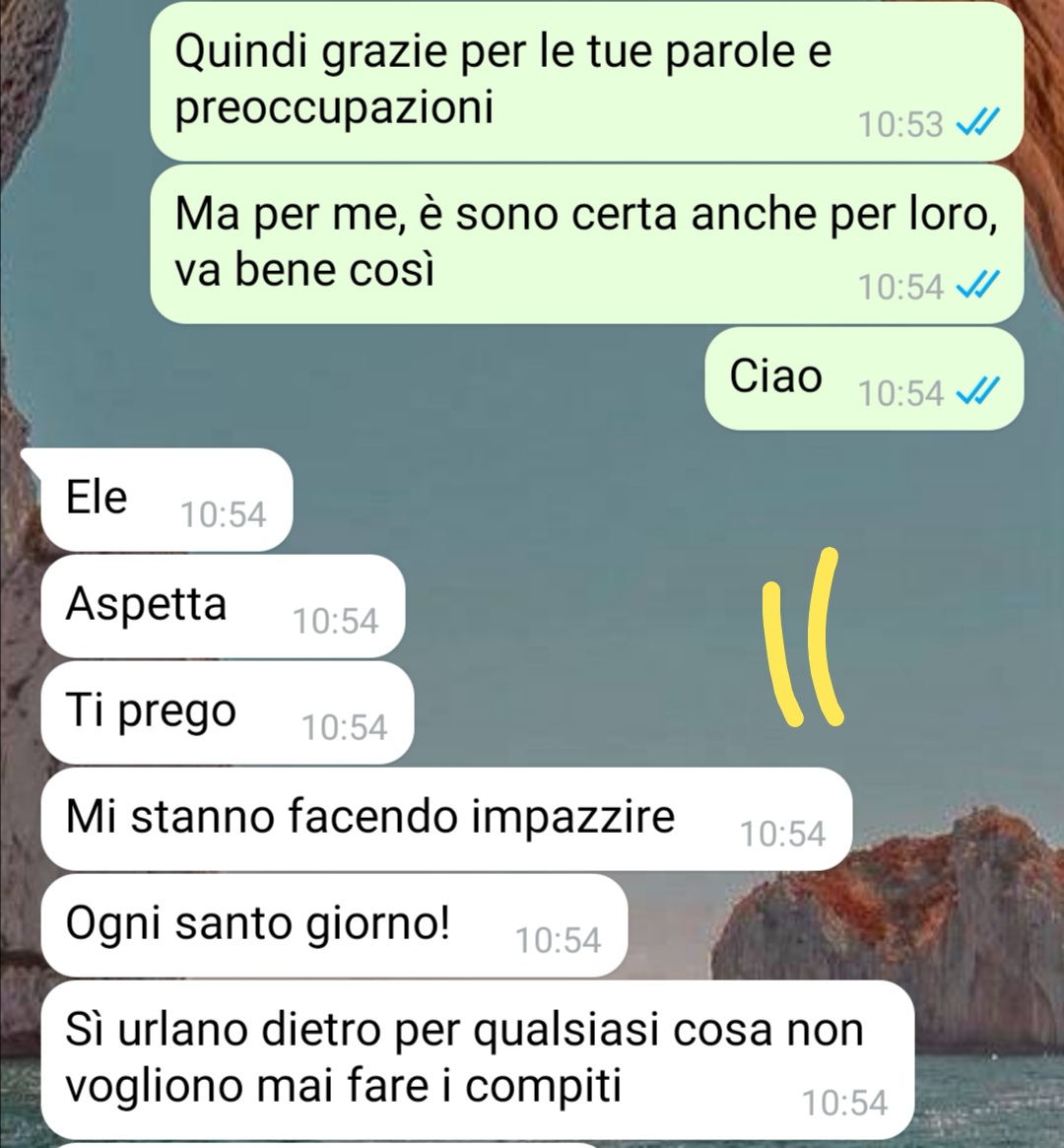This screenshot has height=1148, width=1064.
Task: Select the "Mi stanno facendo impazzire" message
Action: (446, 819)
